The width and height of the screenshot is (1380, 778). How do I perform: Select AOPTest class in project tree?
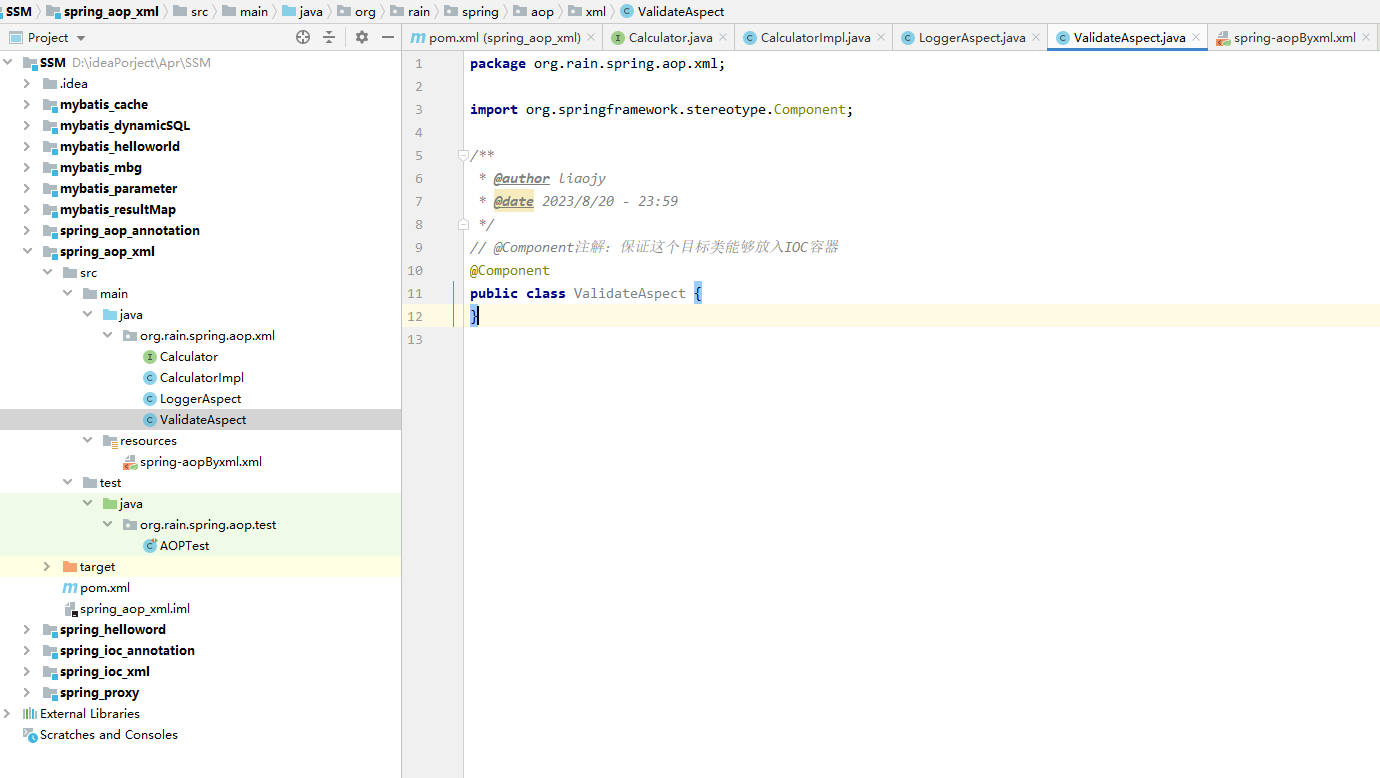tap(176, 546)
